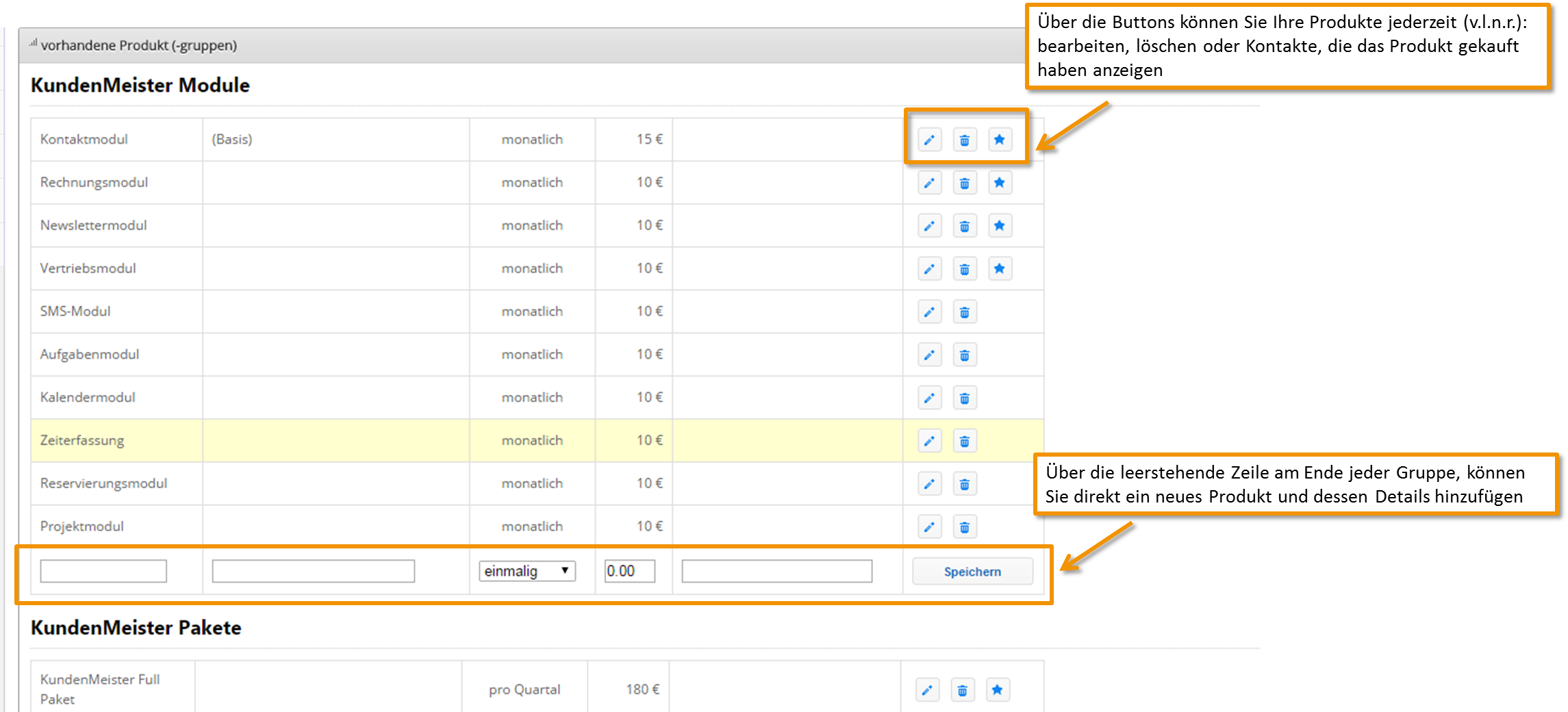Show contacts who bought Kontaktmodul
1568x712 pixels.
pyautogui.click(x=1000, y=140)
